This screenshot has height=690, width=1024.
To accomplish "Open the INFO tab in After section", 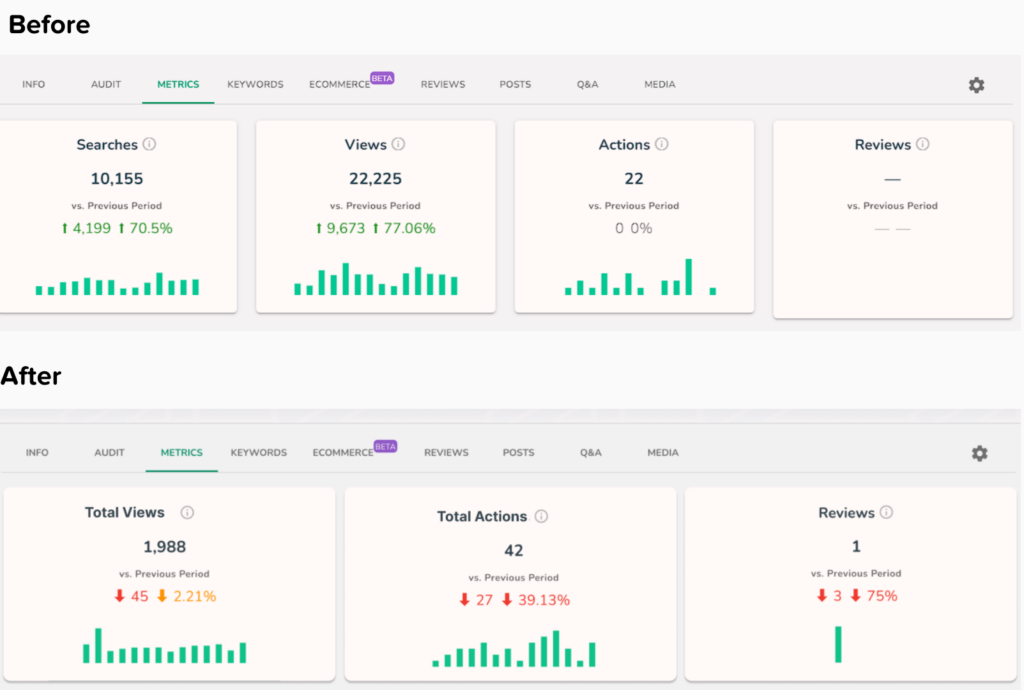I will pyautogui.click(x=37, y=453).
